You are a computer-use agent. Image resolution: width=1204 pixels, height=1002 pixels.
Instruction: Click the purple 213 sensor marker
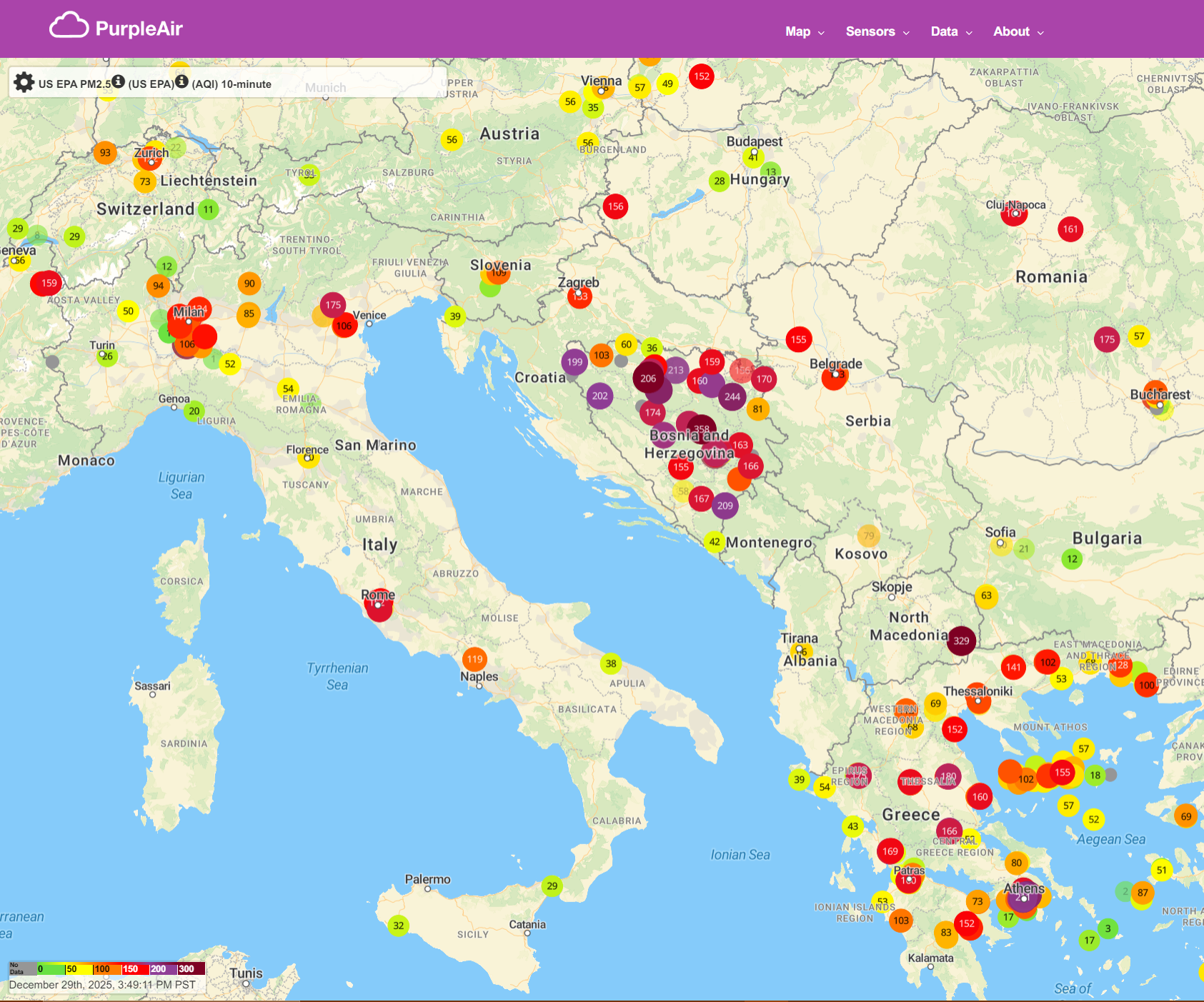point(676,370)
